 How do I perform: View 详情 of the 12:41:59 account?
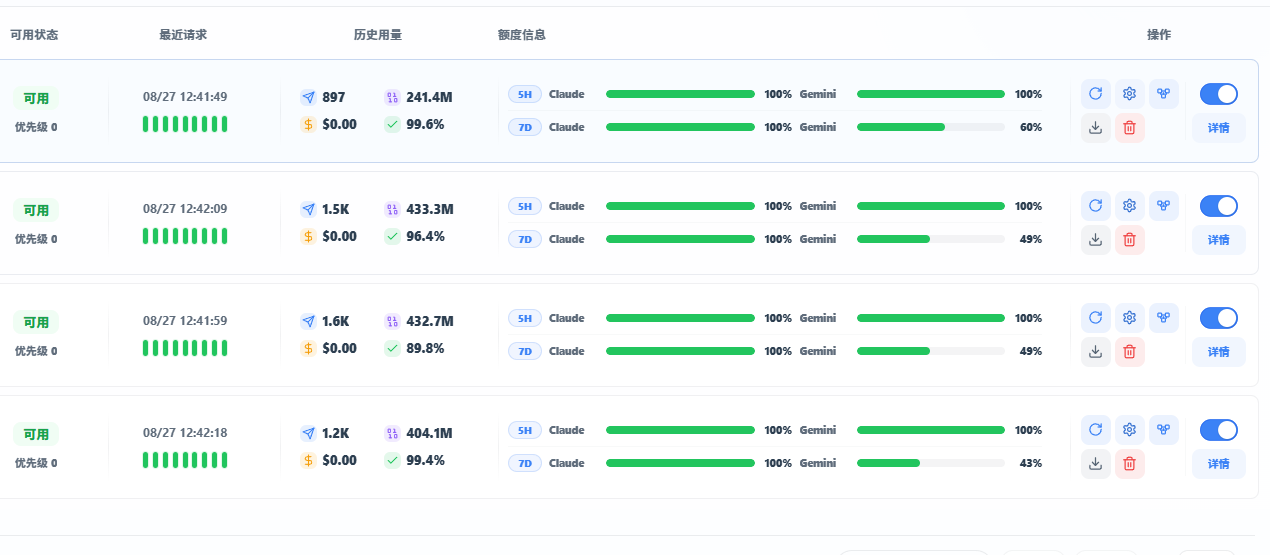(x=1219, y=352)
